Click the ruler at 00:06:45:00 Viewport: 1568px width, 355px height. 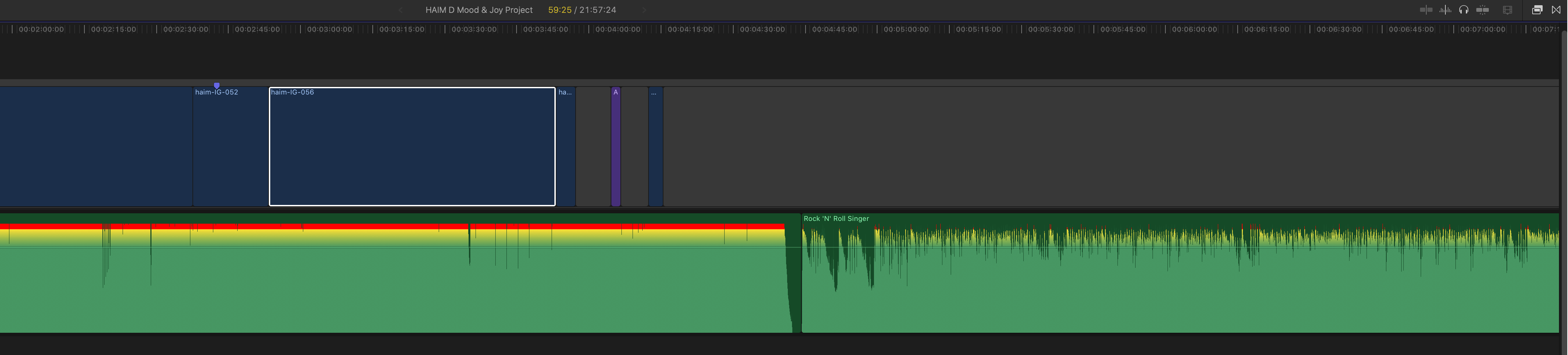[1412, 29]
